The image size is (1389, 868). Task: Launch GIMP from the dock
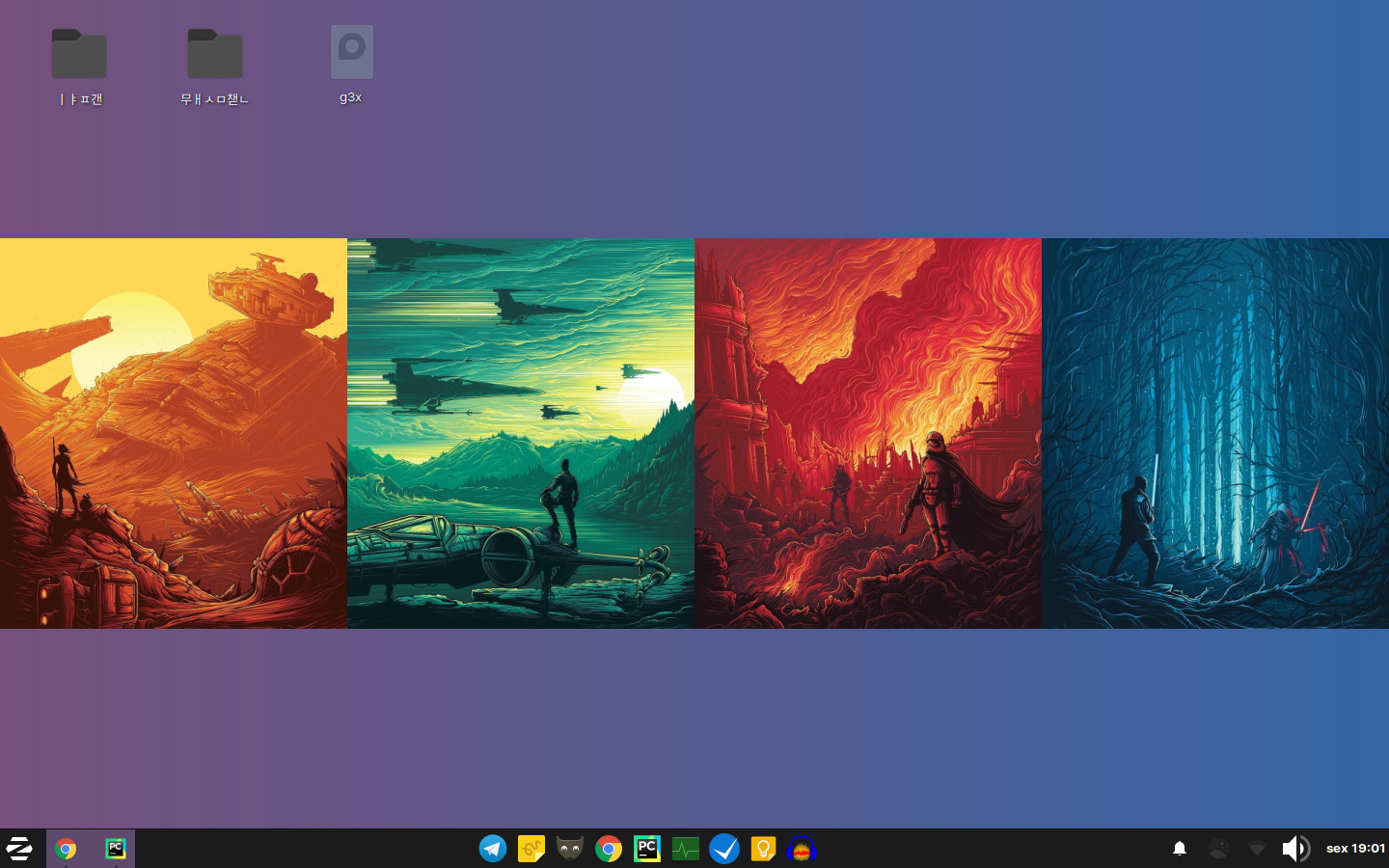click(570, 849)
